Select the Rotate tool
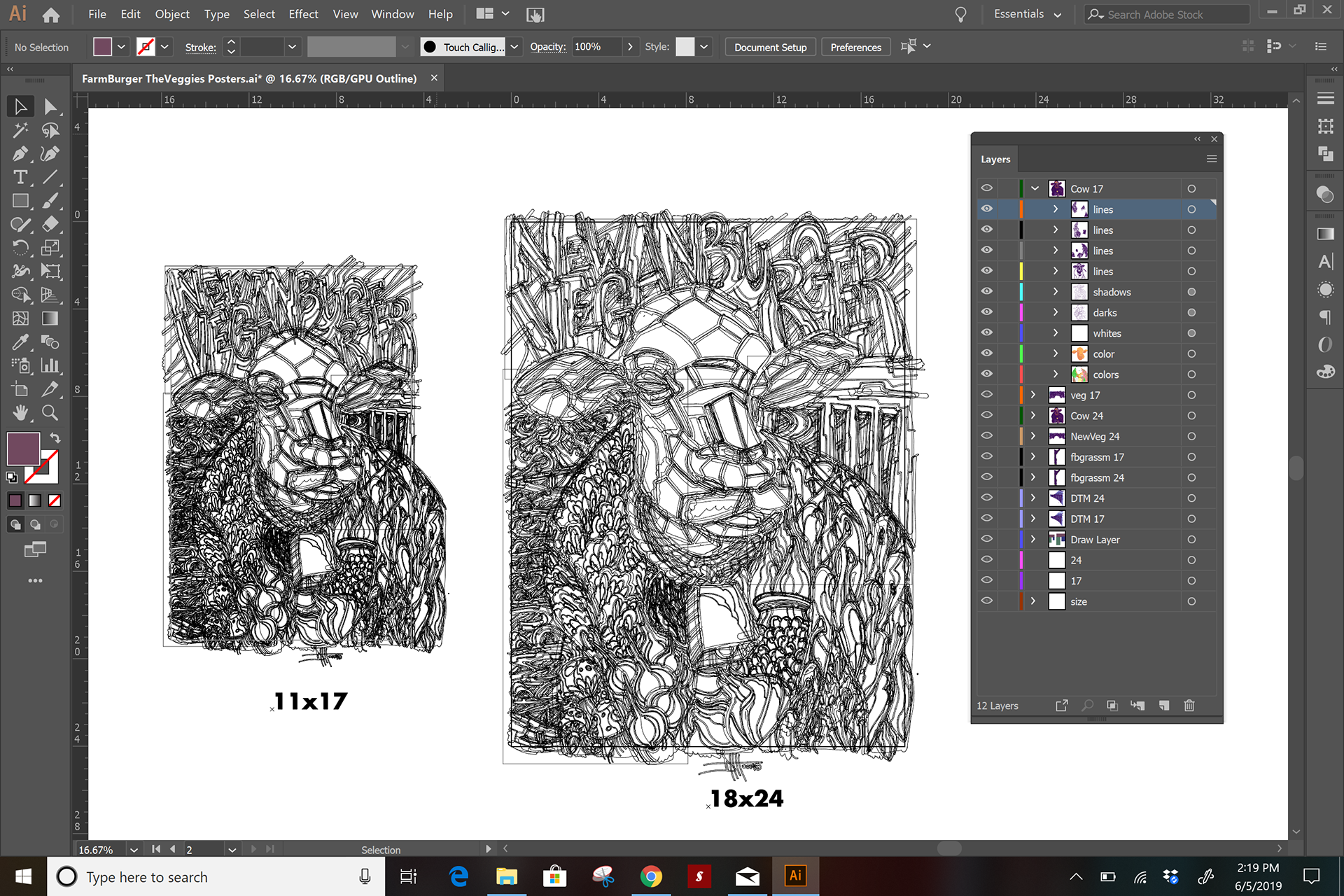Viewport: 1344px width, 896px height. (20, 248)
